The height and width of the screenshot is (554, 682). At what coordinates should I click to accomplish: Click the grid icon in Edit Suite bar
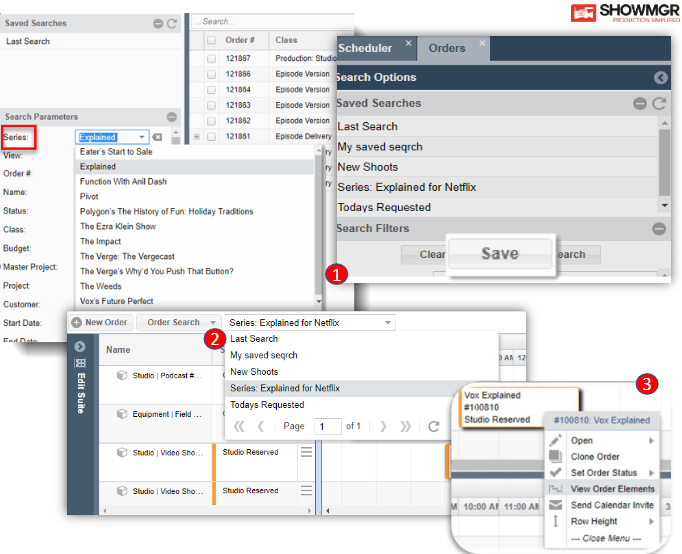pyautogui.click(x=80, y=363)
